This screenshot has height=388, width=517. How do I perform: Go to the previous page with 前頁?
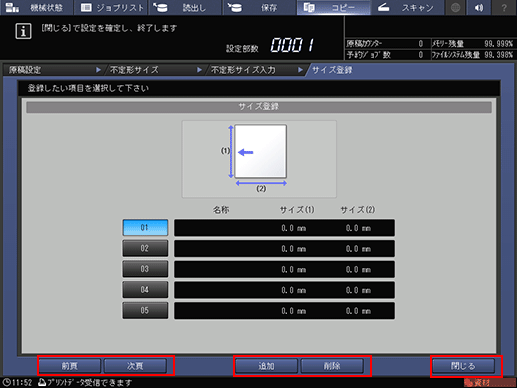pos(70,366)
